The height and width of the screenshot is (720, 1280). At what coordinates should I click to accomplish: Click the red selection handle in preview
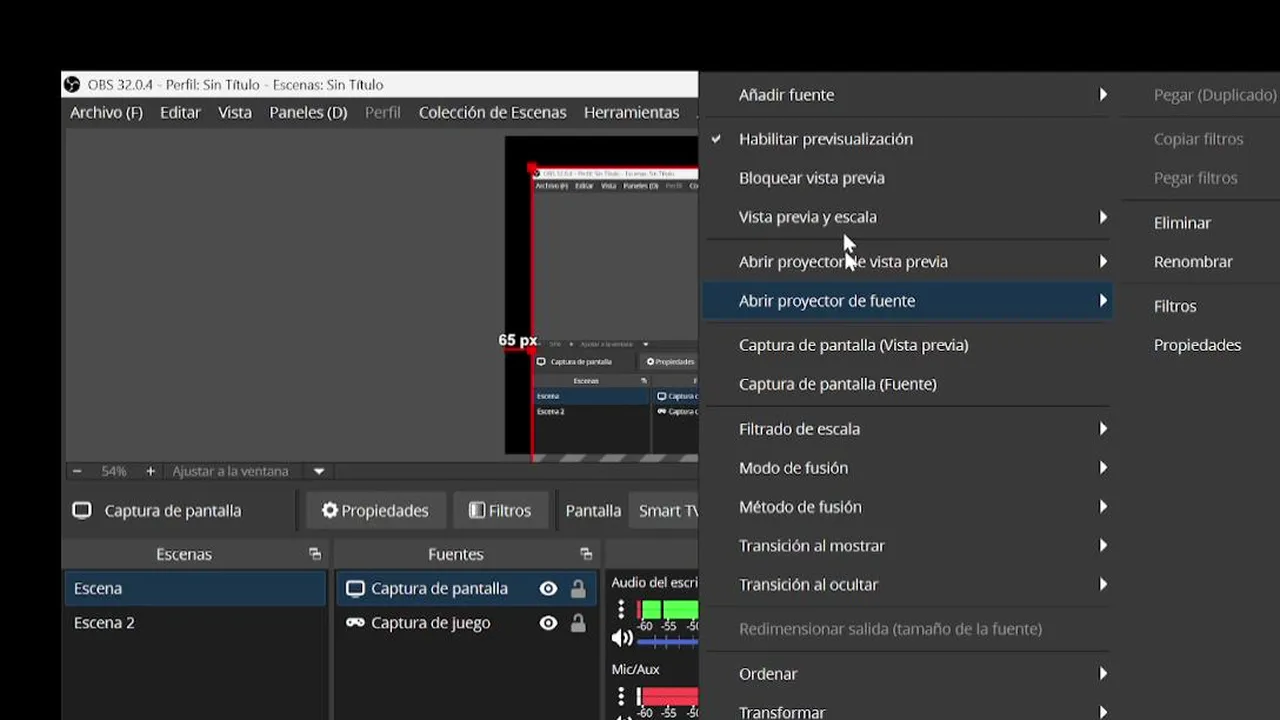point(532,169)
